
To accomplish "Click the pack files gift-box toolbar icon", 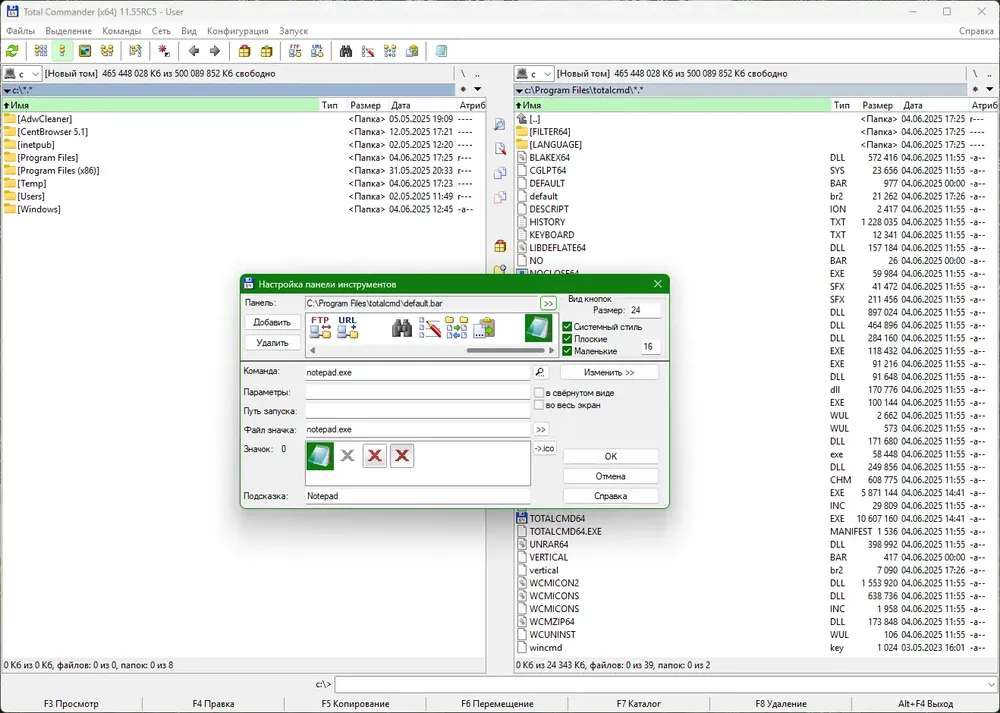I will 244,51.
